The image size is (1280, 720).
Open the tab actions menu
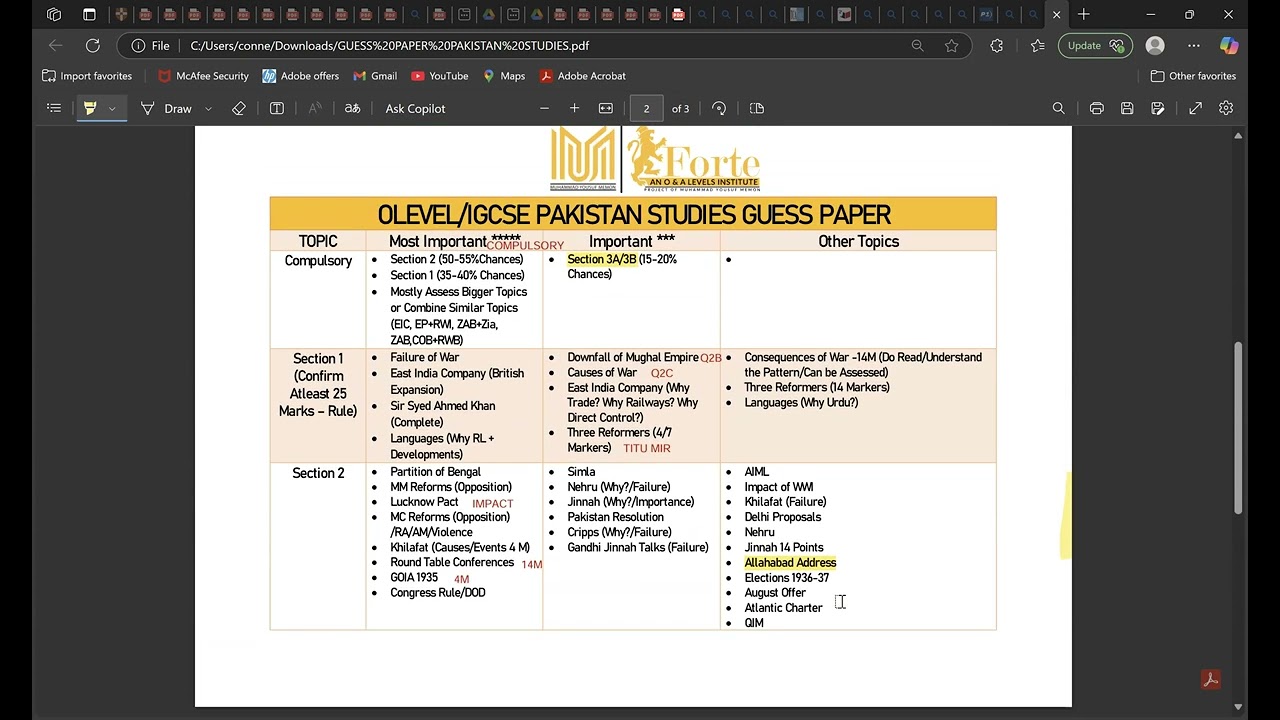pos(89,14)
